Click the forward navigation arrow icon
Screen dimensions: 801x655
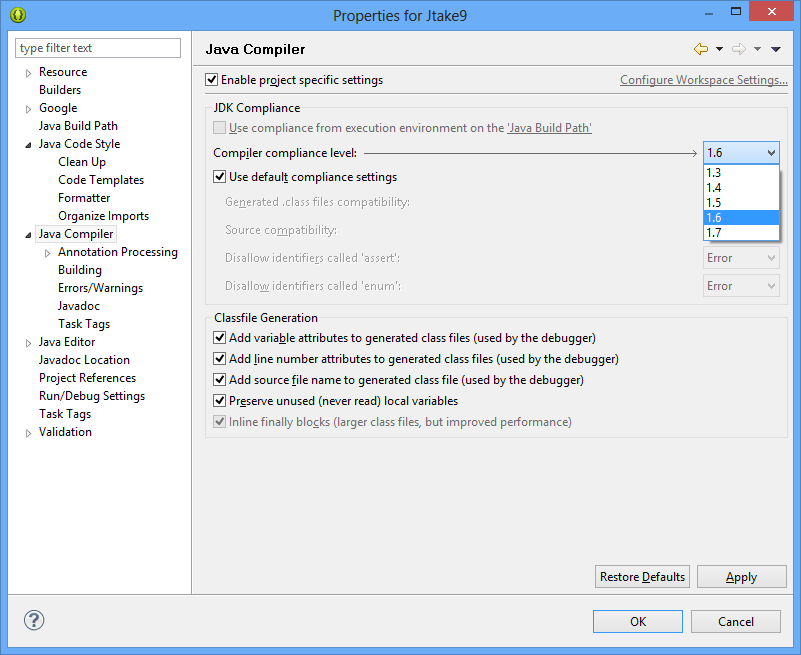[739, 49]
